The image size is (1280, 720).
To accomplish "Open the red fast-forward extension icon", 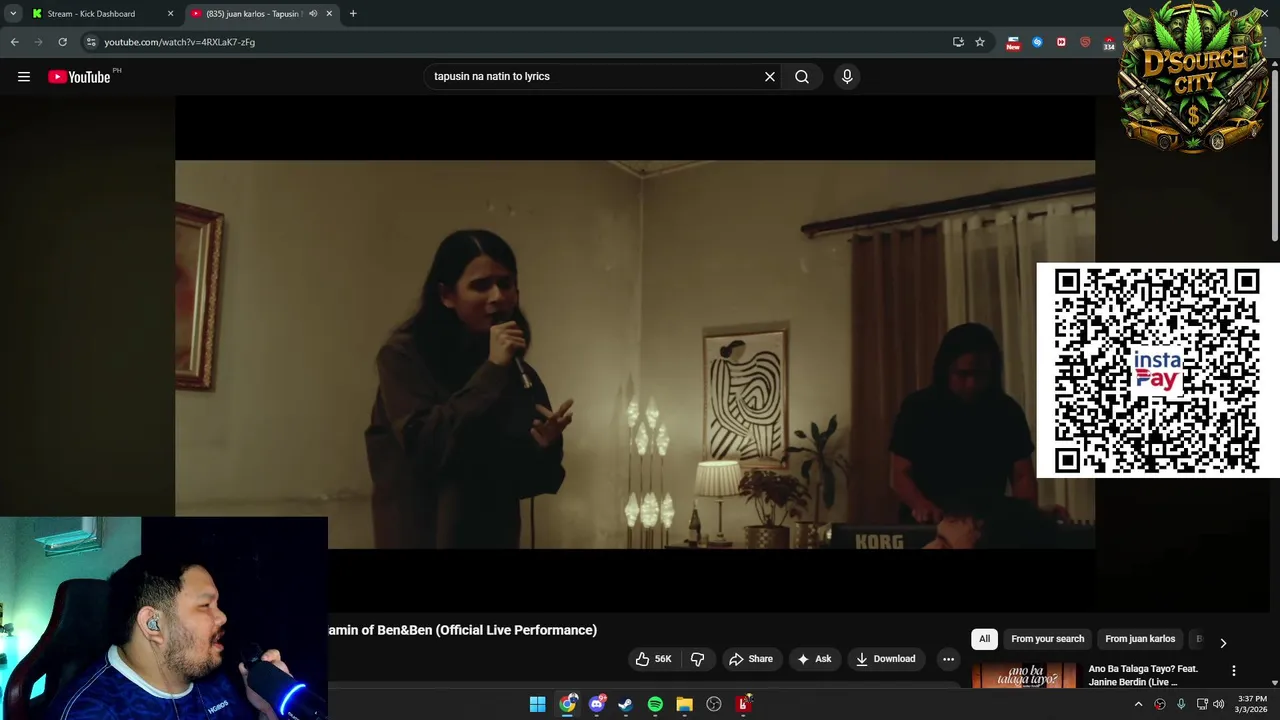I will pos(1061,42).
